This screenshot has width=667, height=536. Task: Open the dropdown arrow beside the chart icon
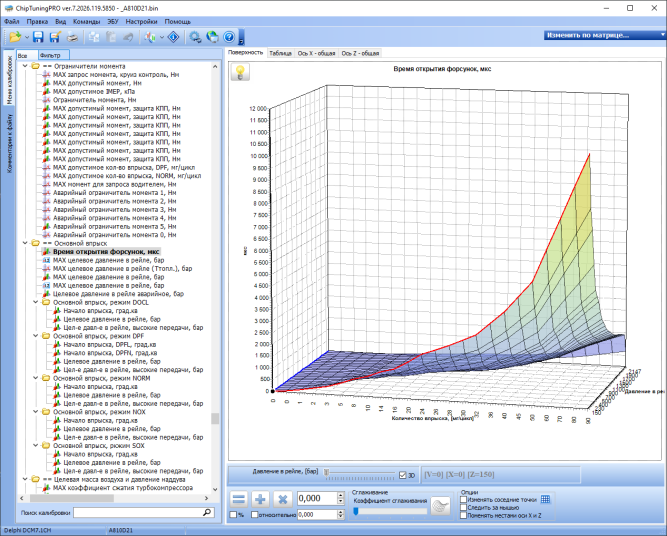click(x=162, y=37)
